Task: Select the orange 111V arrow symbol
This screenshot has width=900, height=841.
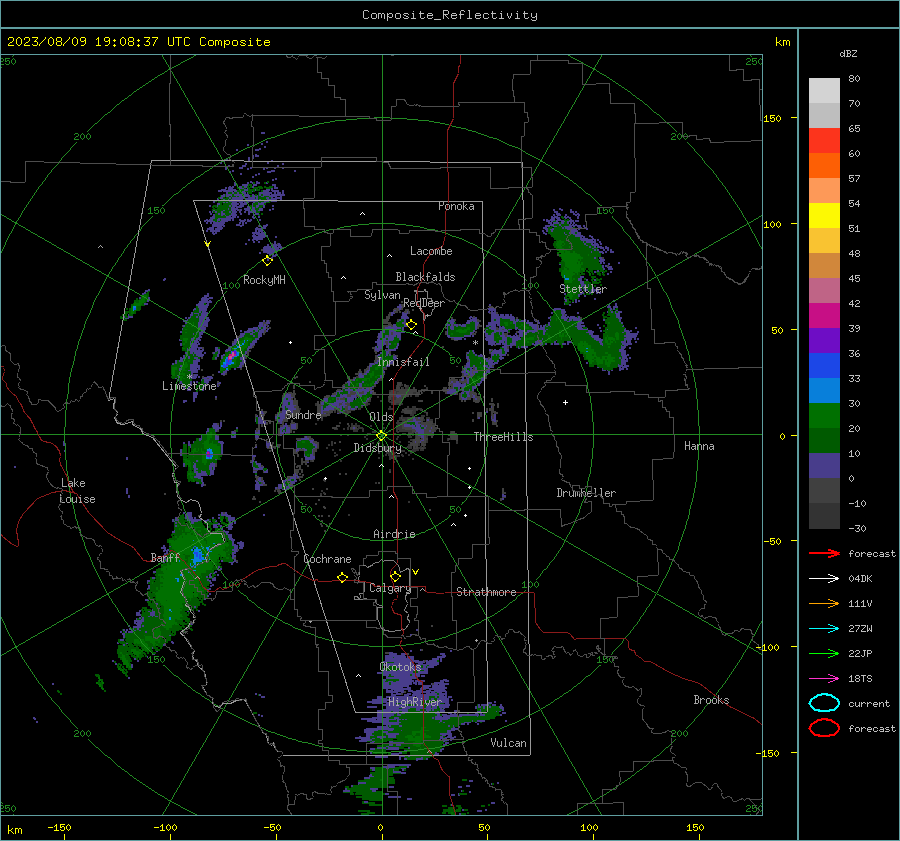Action: pyautogui.click(x=824, y=603)
